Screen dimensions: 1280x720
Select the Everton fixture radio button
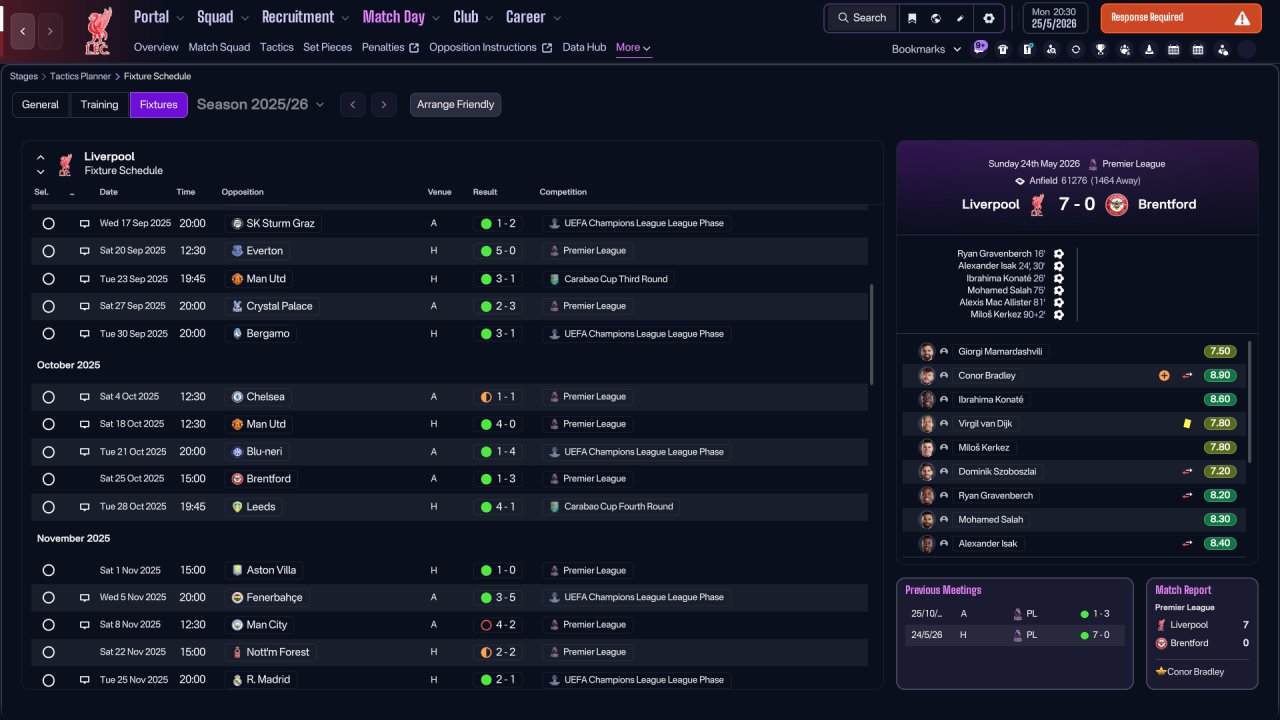click(48, 251)
